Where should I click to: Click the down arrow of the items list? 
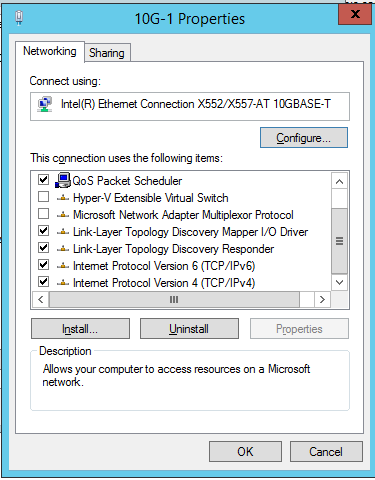[340, 283]
